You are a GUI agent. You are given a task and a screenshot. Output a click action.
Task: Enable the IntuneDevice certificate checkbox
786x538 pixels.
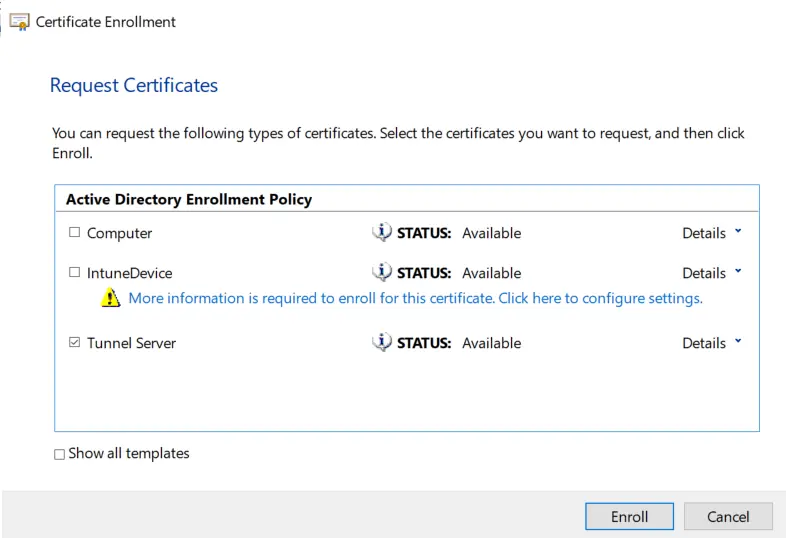[74, 273]
